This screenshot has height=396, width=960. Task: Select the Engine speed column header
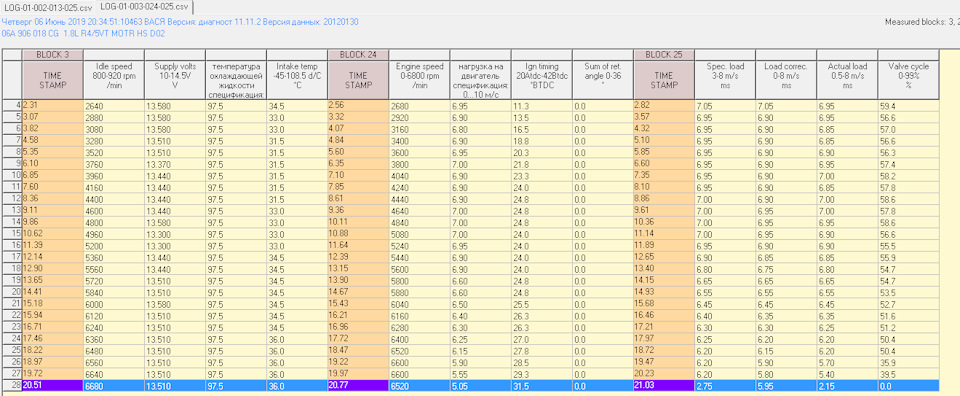click(x=419, y=79)
